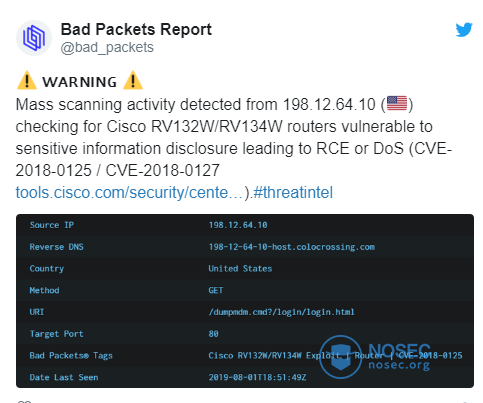Click the Source IP value 198.12.64.10

[x=238, y=225]
